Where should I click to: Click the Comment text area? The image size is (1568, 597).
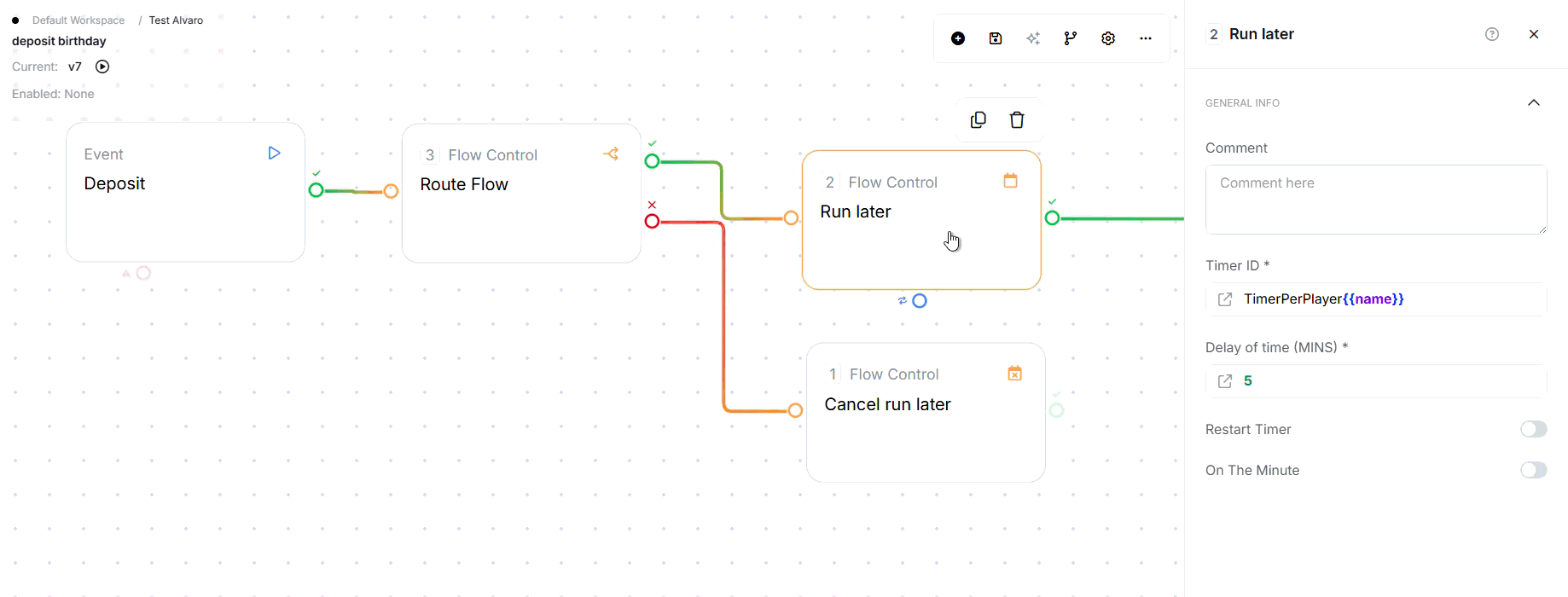[1375, 200]
